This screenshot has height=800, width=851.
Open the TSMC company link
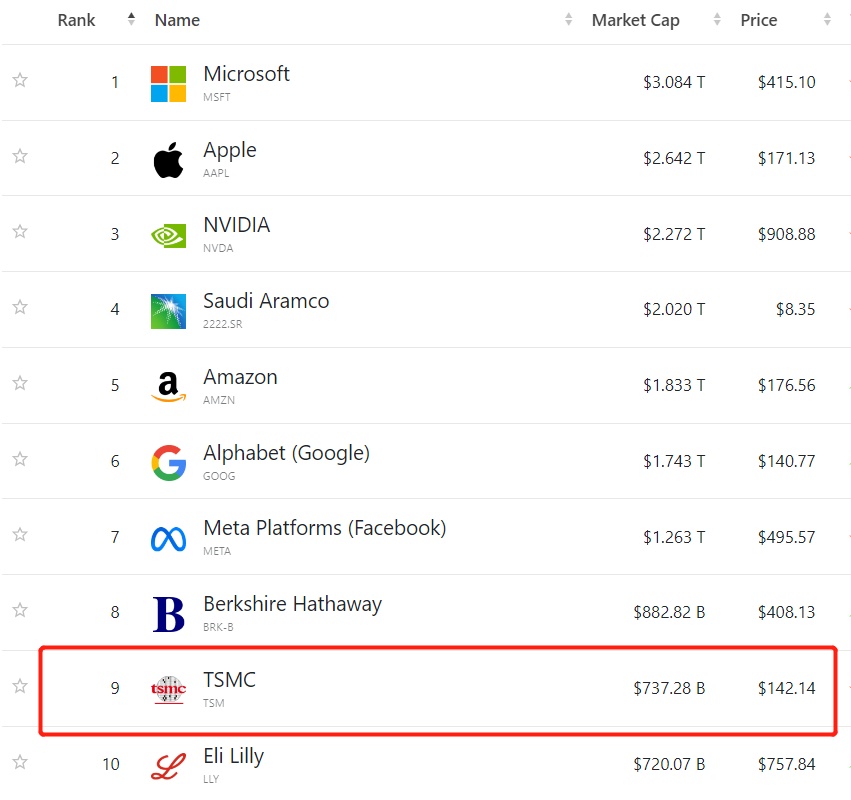coord(229,680)
